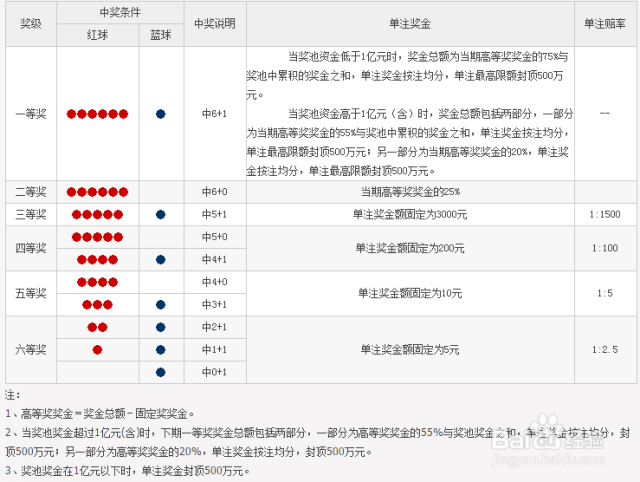Click the 单注奖金 column header

410,24
